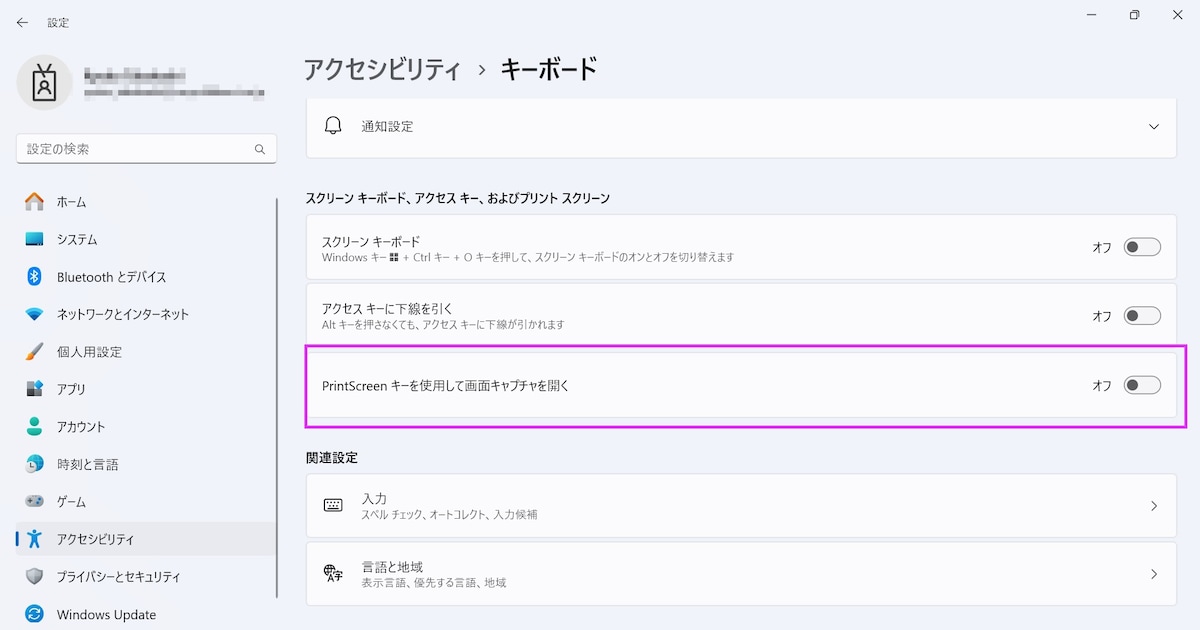1200x630 pixels.
Task: Click the privacy shield icon
Action: (x=35, y=576)
